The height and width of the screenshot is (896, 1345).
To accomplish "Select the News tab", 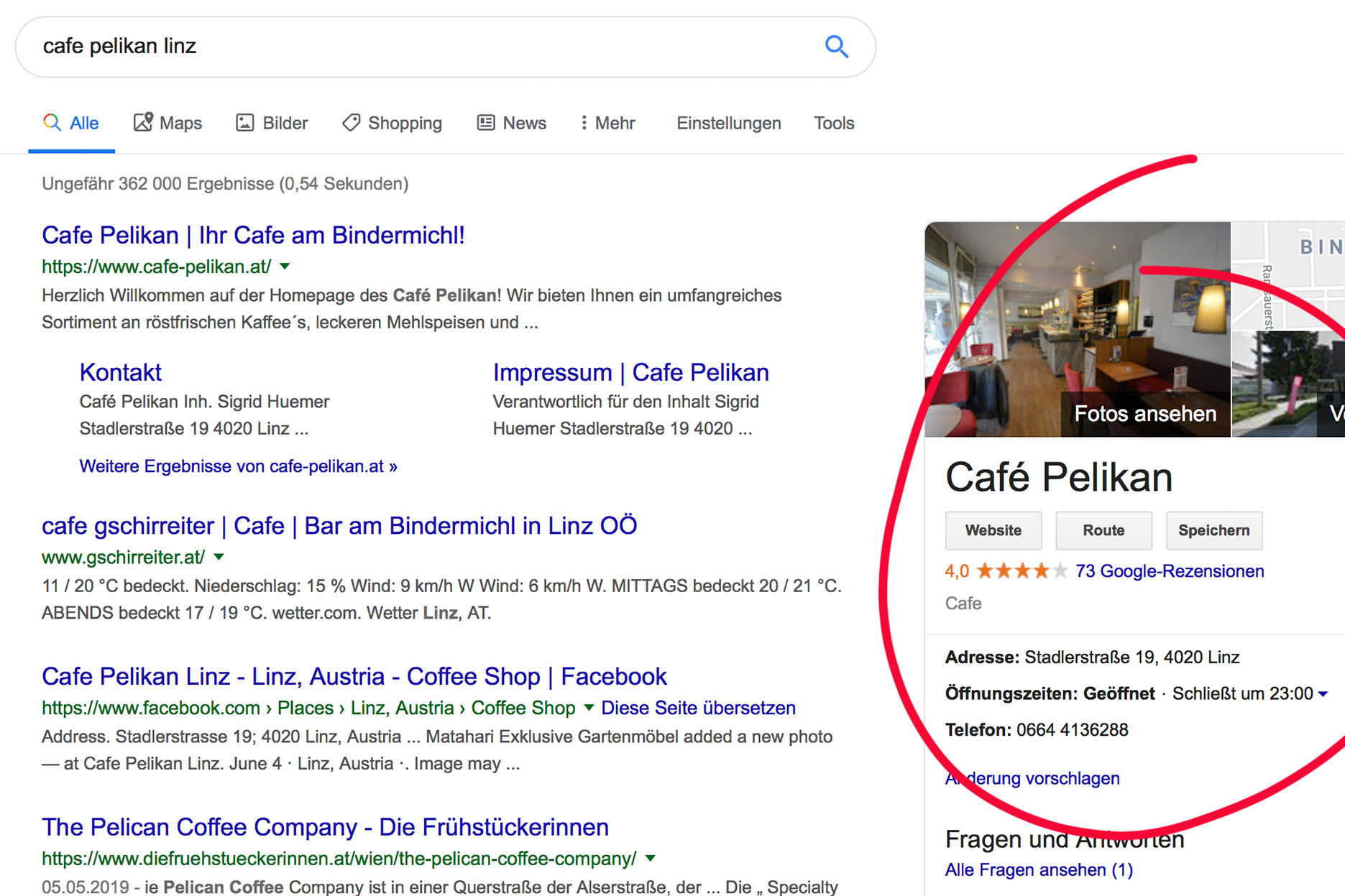I will [511, 123].
